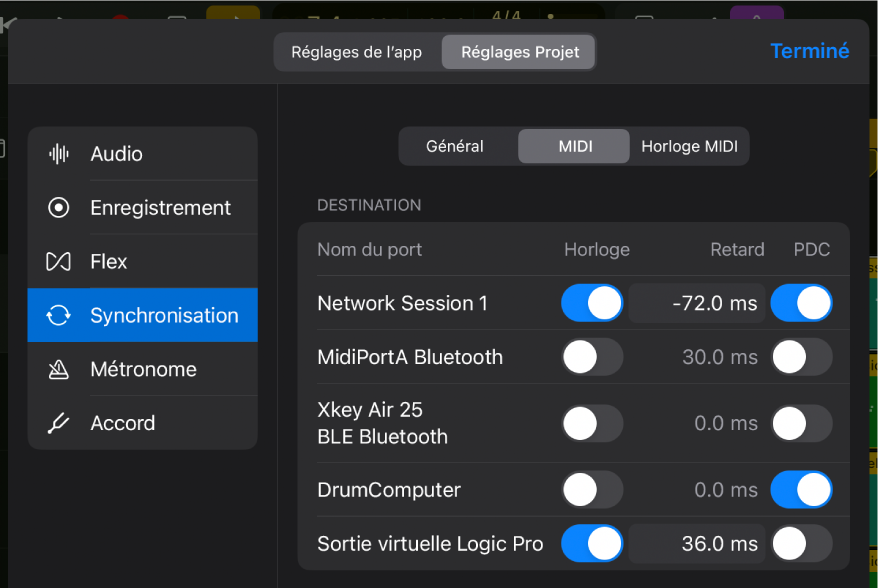
Task: Disable Horloge for Network Session 1
Action: 592,303
